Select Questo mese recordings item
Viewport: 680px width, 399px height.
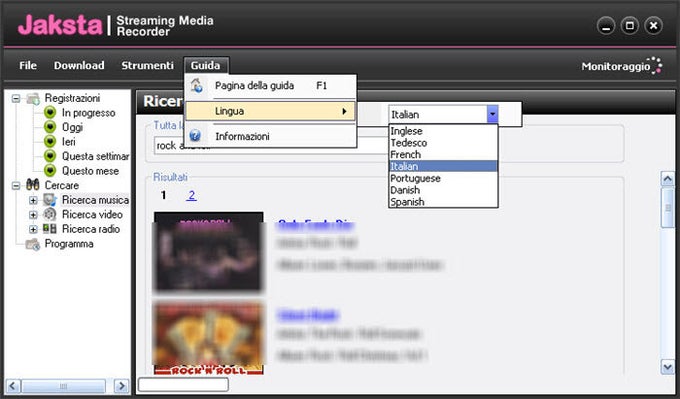point(90,171)
